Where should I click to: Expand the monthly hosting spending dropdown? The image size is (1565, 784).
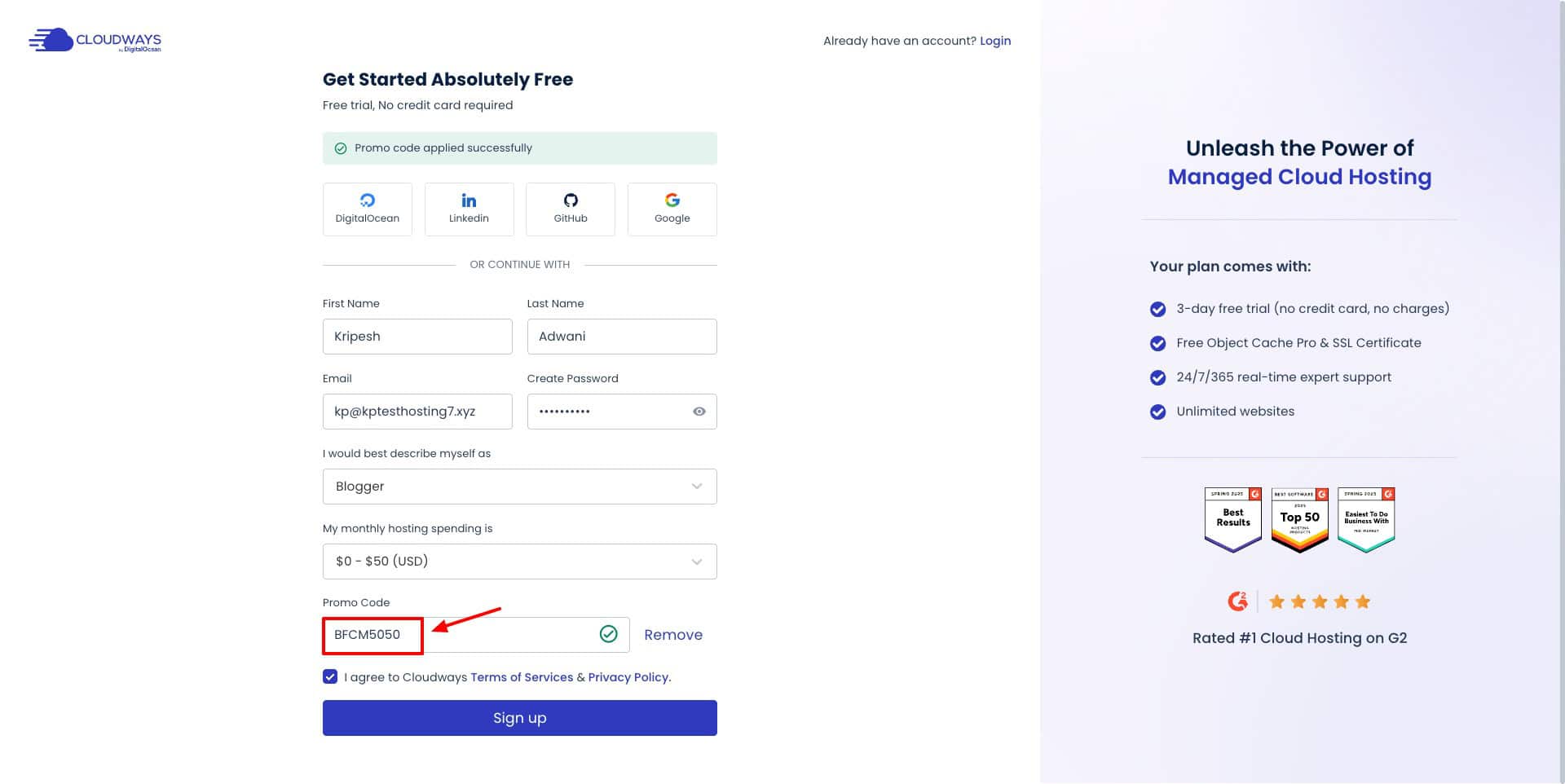[519, 562]
